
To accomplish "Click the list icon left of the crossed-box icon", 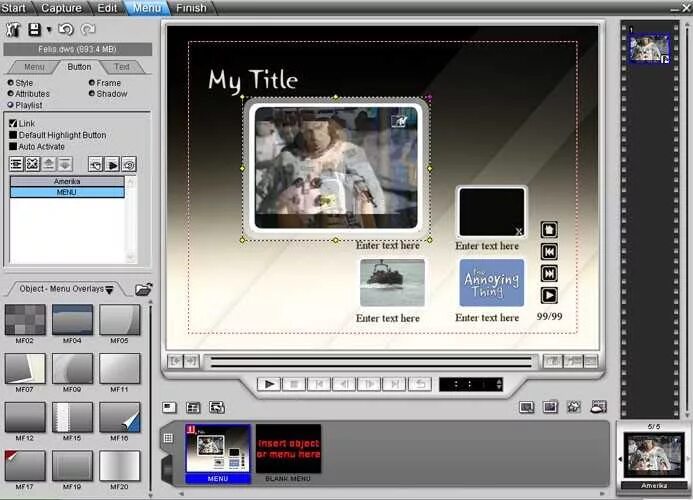I will click(16, 164).
